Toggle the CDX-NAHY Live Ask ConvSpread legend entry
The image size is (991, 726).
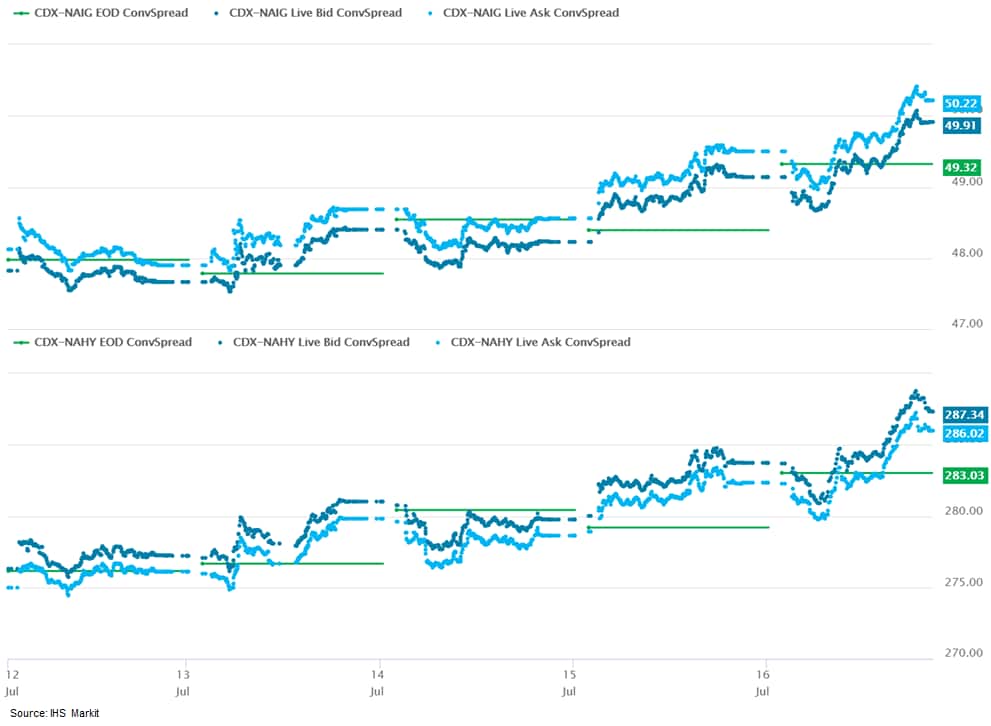(531, 342)
